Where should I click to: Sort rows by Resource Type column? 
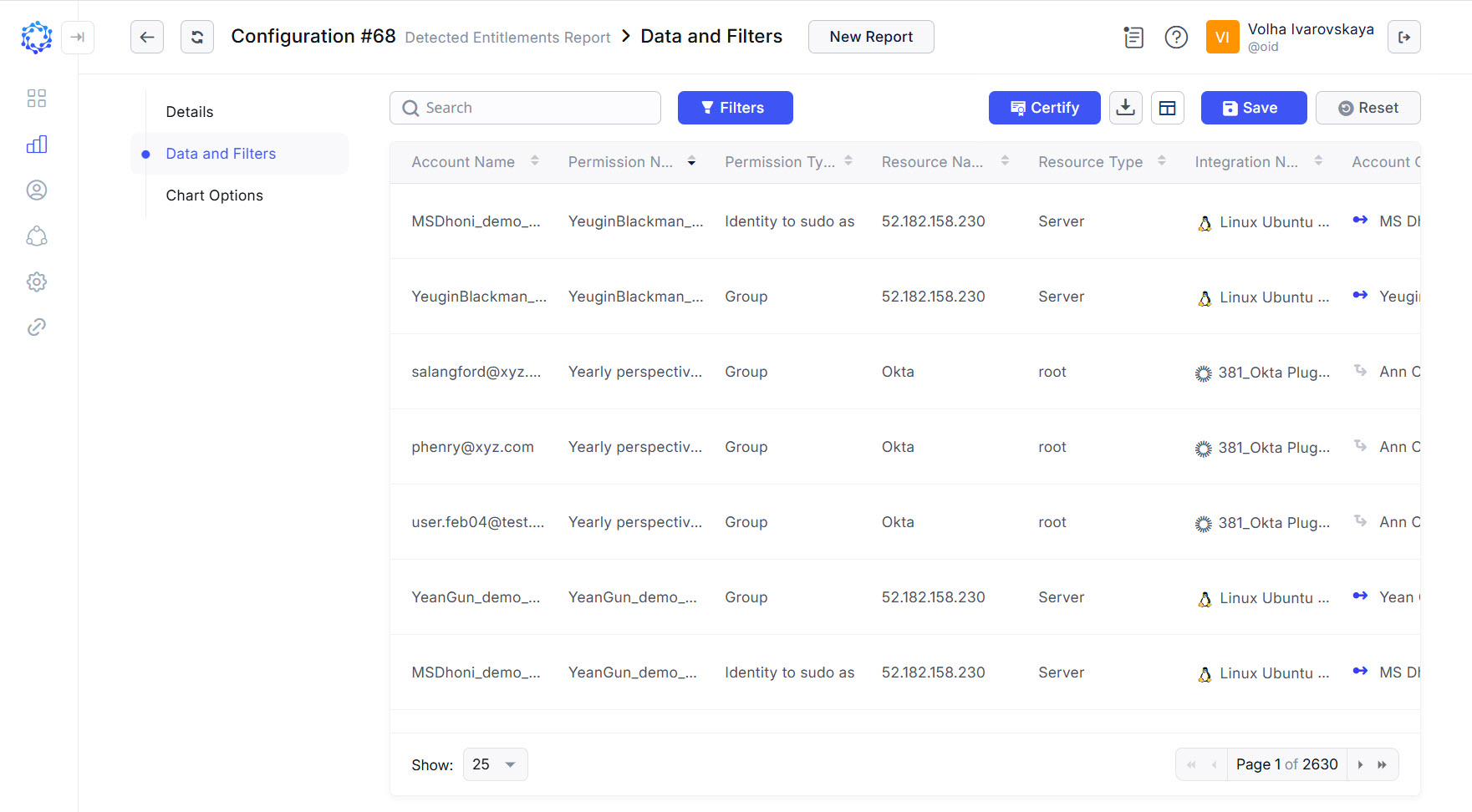tap(1162, 160)
